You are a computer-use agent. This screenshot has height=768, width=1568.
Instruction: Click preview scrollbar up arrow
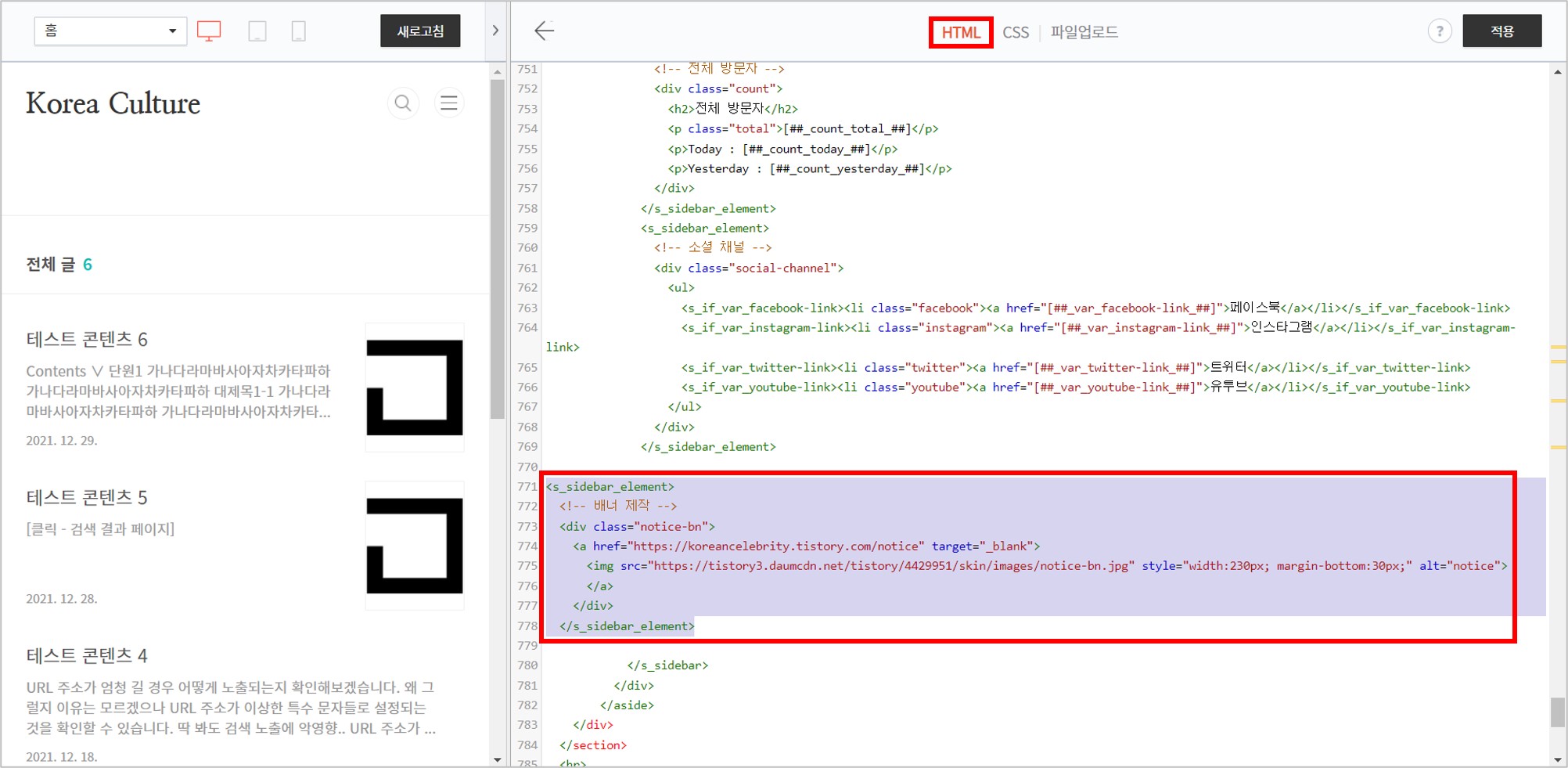pos(498,72)
